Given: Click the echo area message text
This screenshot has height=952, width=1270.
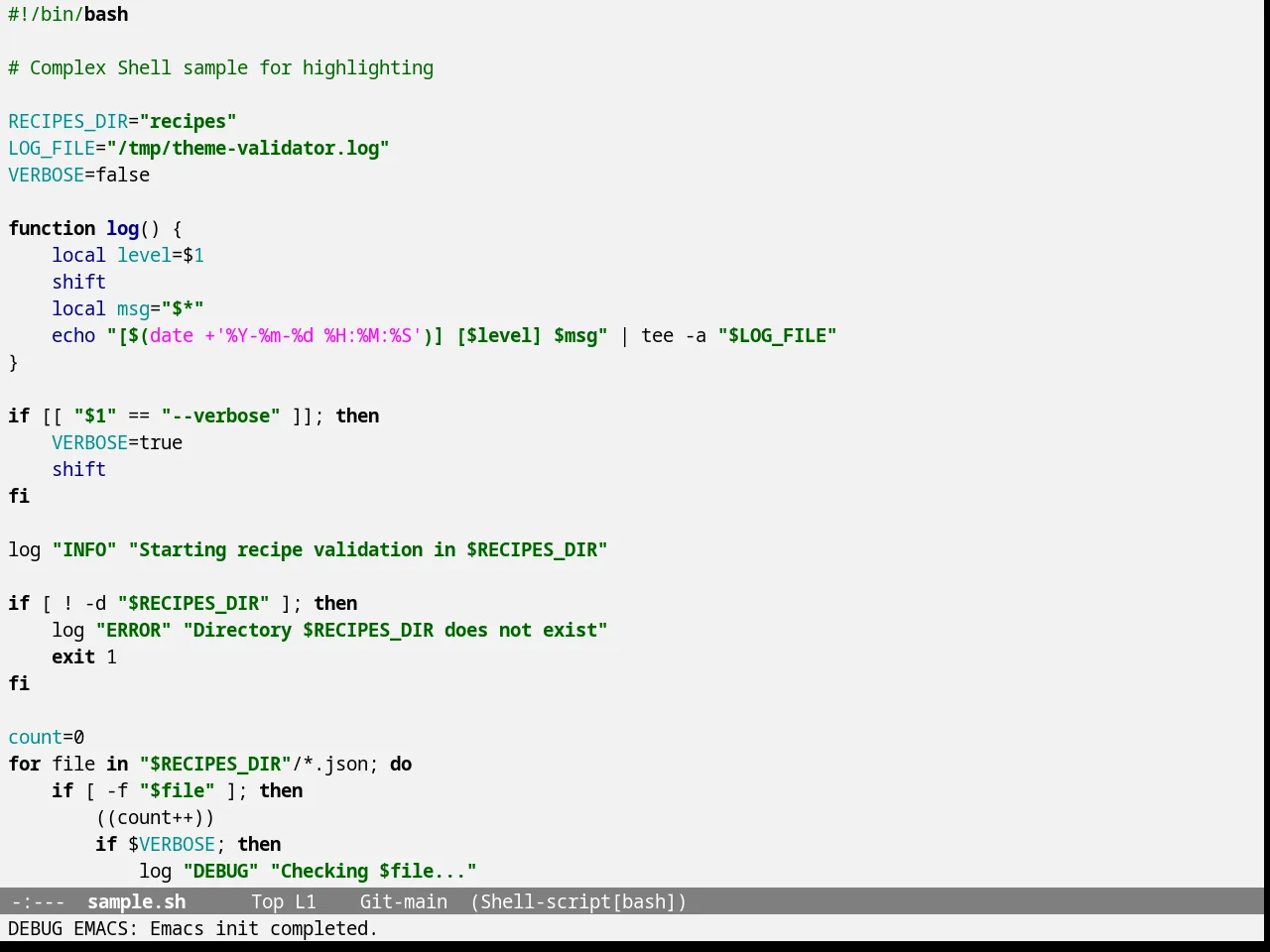Looking at the screenshot, I should tap(192, 928).
